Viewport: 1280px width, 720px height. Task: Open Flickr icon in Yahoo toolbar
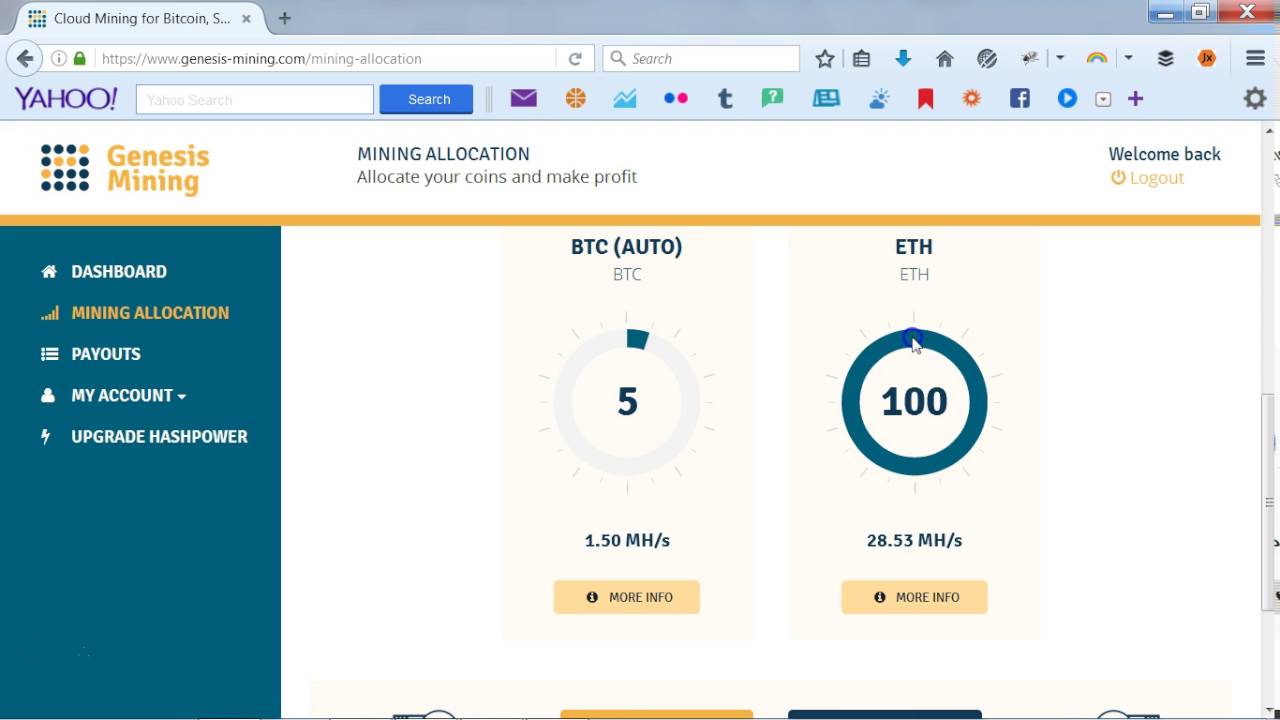(x=676, y=98)
